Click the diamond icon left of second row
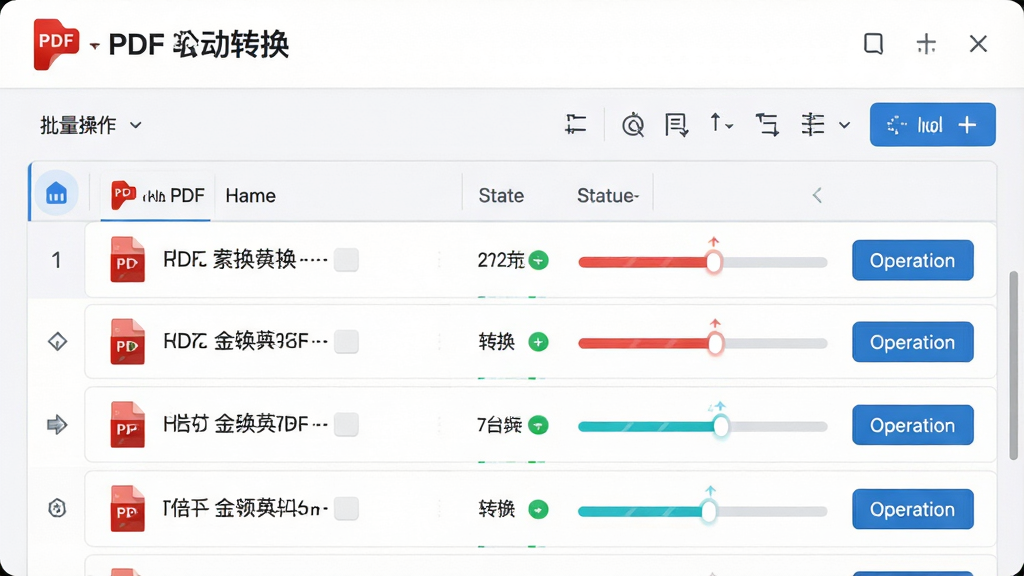The width and height of the screenshot is (1024, 576). (57, 341)
